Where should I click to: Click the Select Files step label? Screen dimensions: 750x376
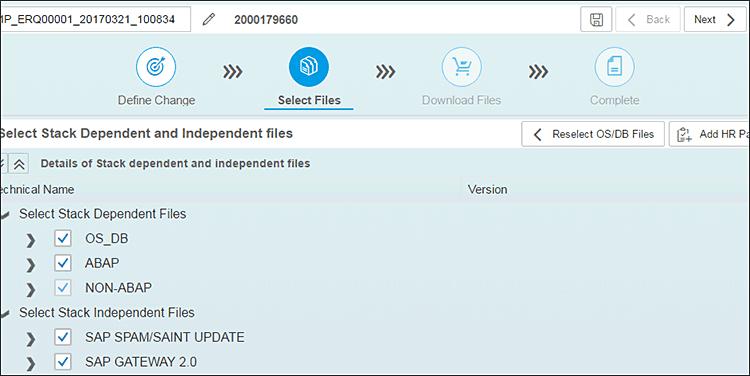pos(309,100)
